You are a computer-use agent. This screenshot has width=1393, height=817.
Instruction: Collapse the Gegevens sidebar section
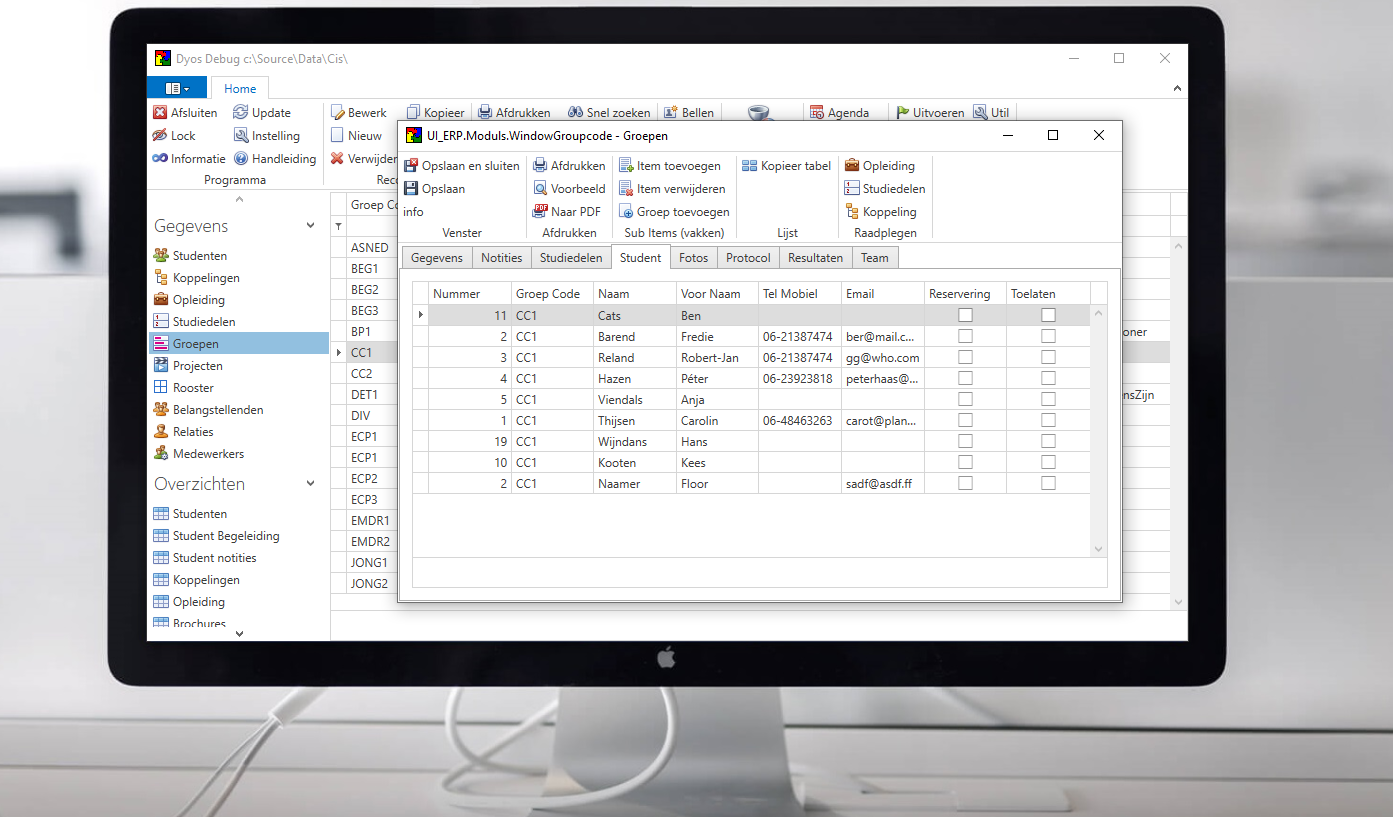(310, 227)
